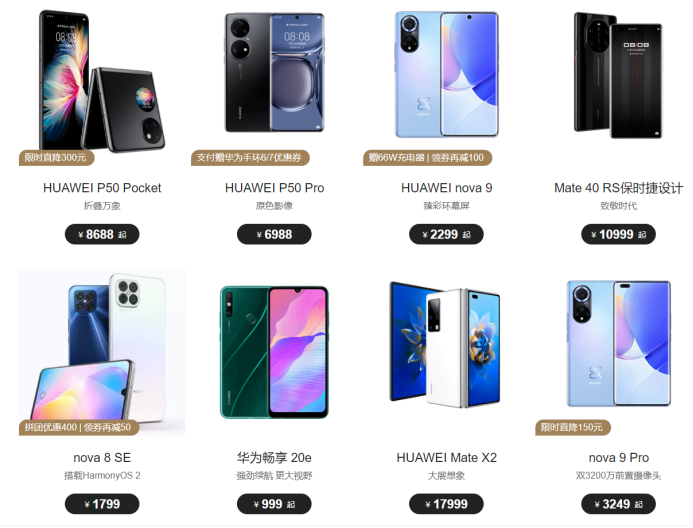Click the ¥1799 price button
The height and width of the screenshot is (528, 693).
[x=102, y=504]
